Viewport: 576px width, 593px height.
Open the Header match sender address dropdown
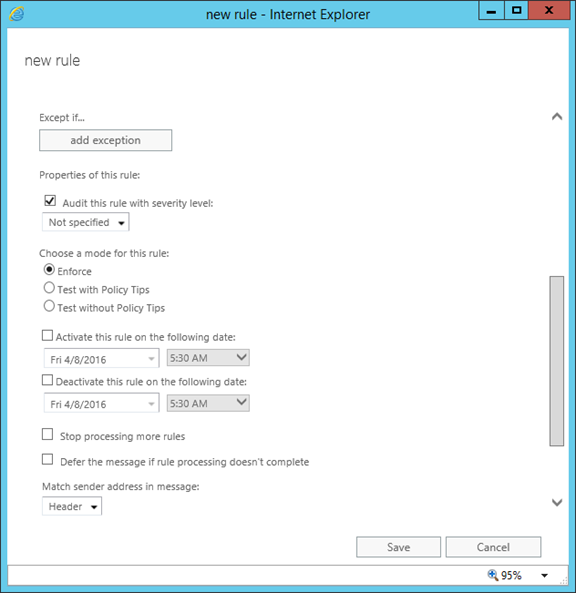[x=72, y=506]
